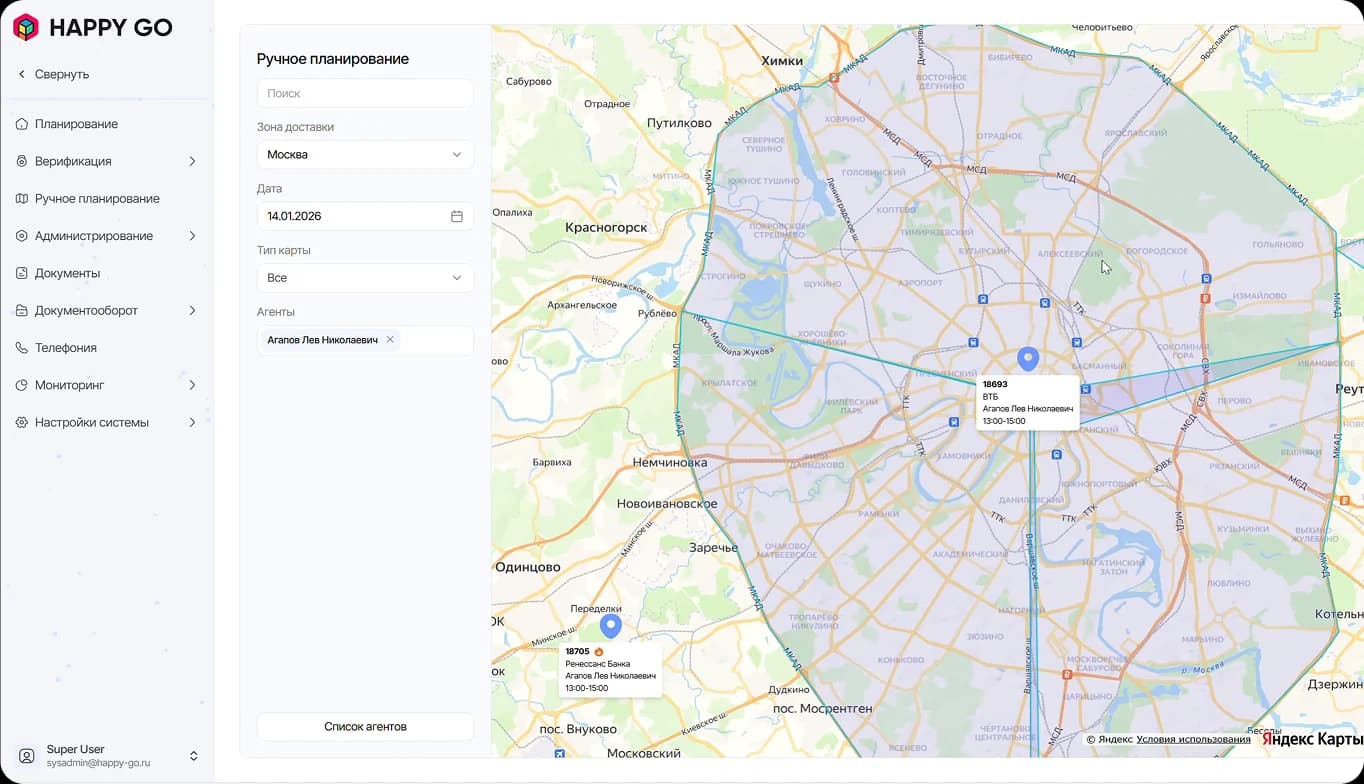Open Ручное планирование menu item
Screen dimensions: 1364x784
coord(97,199)
